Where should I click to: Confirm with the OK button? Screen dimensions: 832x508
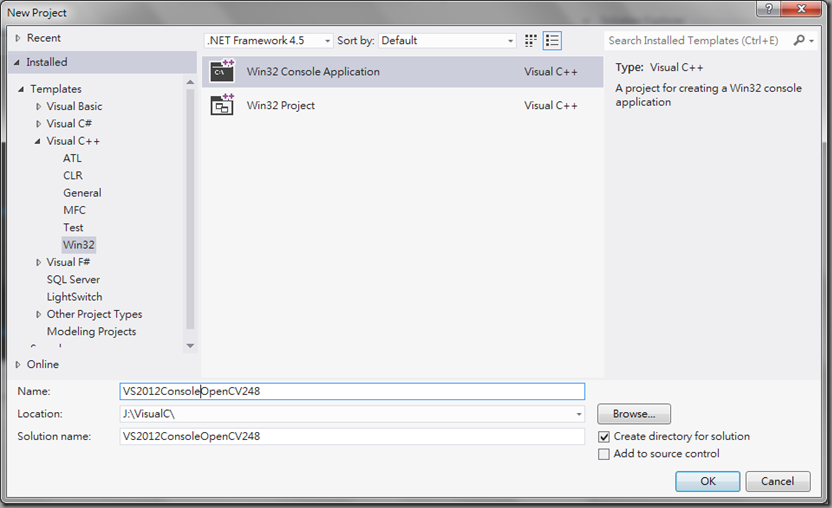click(708, 481)
